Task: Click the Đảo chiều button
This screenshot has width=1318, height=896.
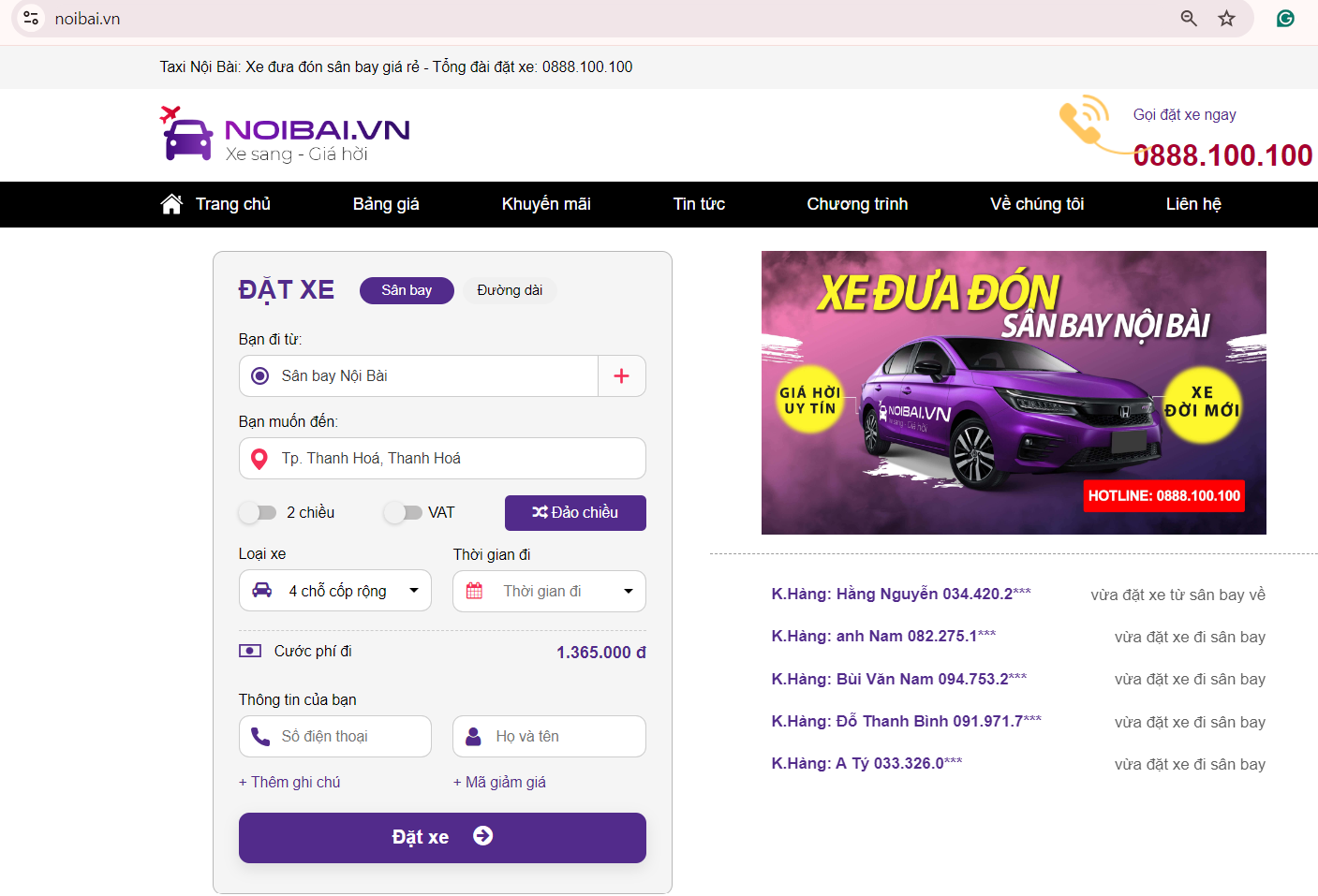Action: tap(575, 513)
